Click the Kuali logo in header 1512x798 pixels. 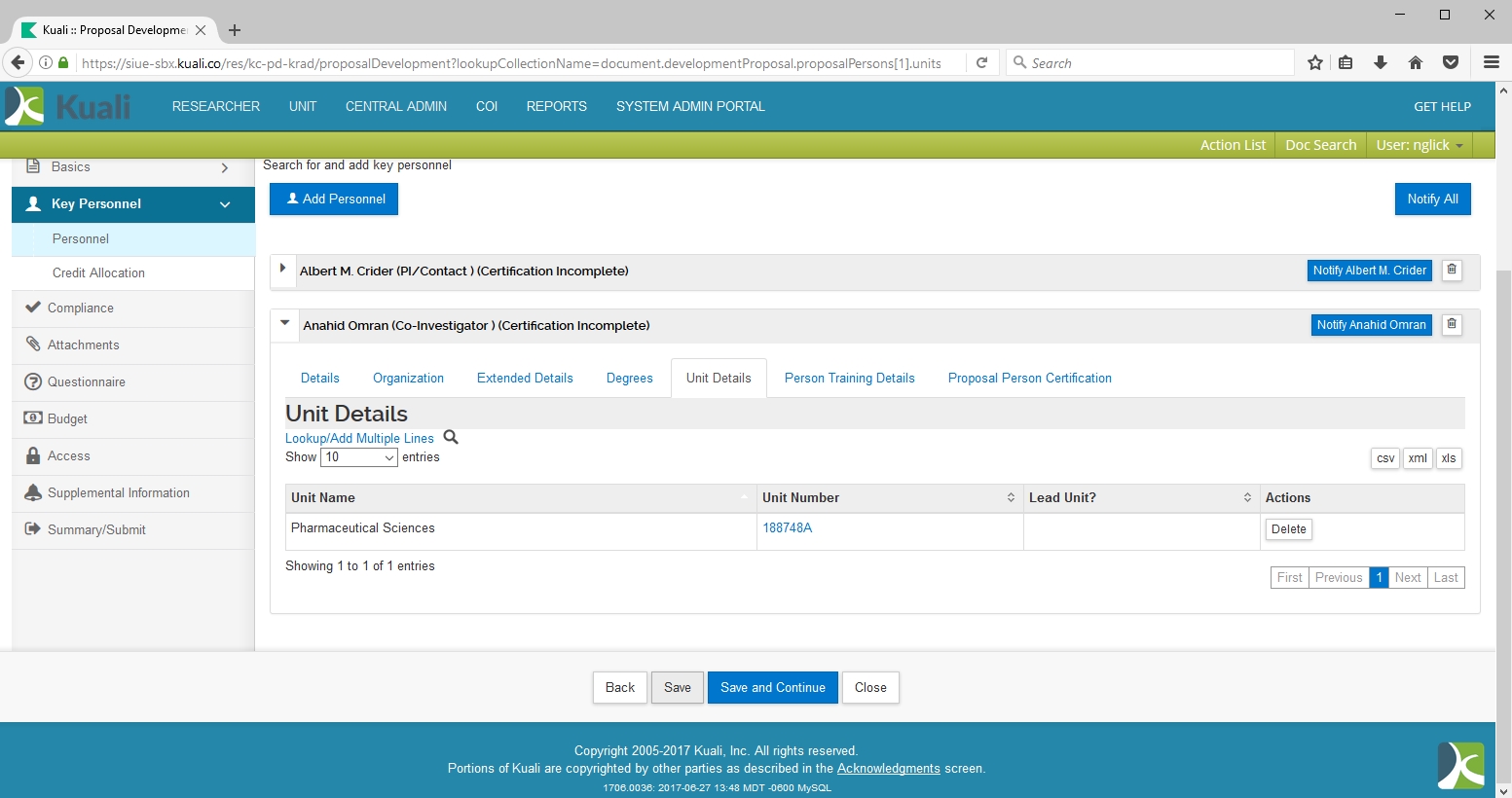(68, 106)
